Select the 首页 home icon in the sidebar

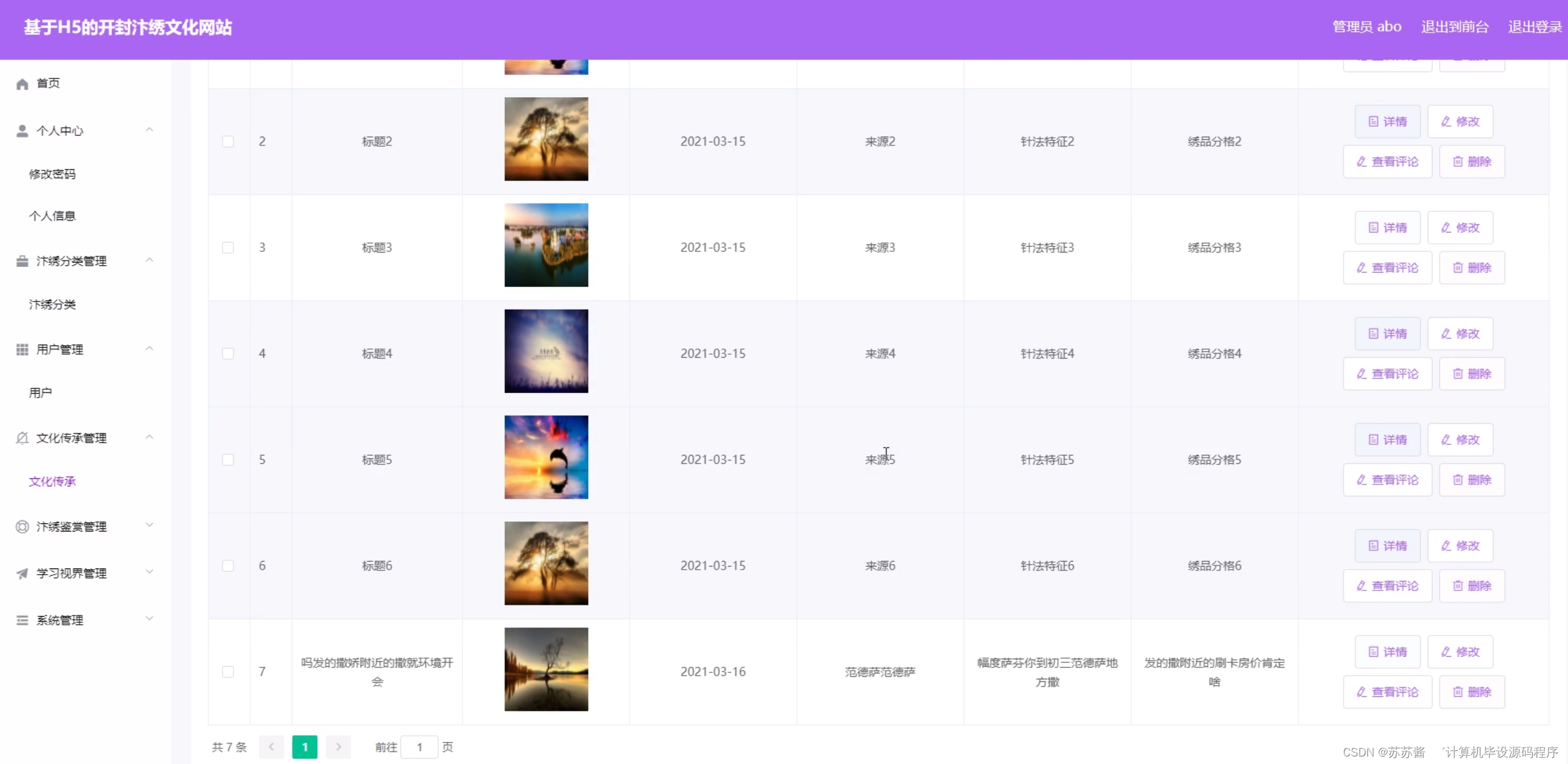coord(21,83)
